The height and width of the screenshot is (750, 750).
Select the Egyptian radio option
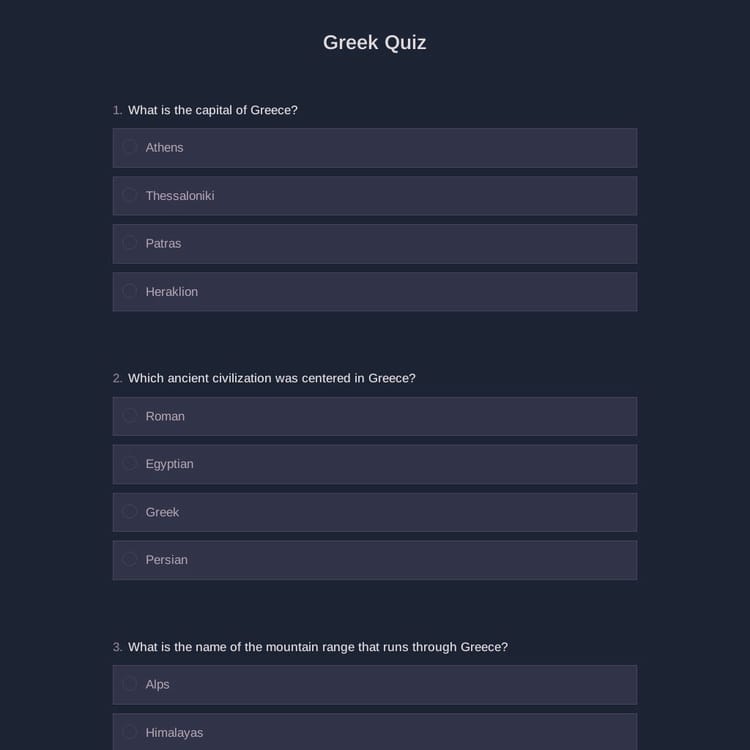pyautogui.click(x=130, y=463)
